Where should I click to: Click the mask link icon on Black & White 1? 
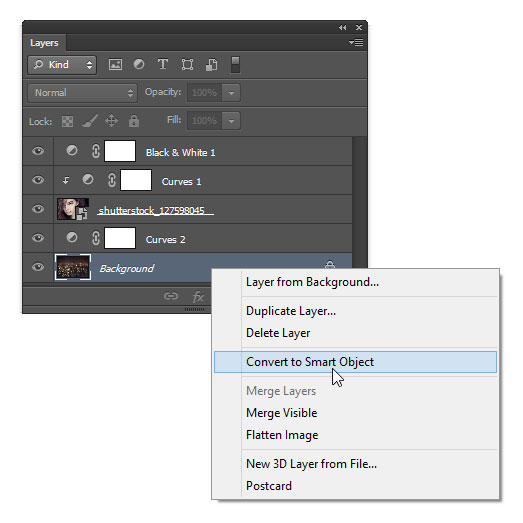coord(96,151)
